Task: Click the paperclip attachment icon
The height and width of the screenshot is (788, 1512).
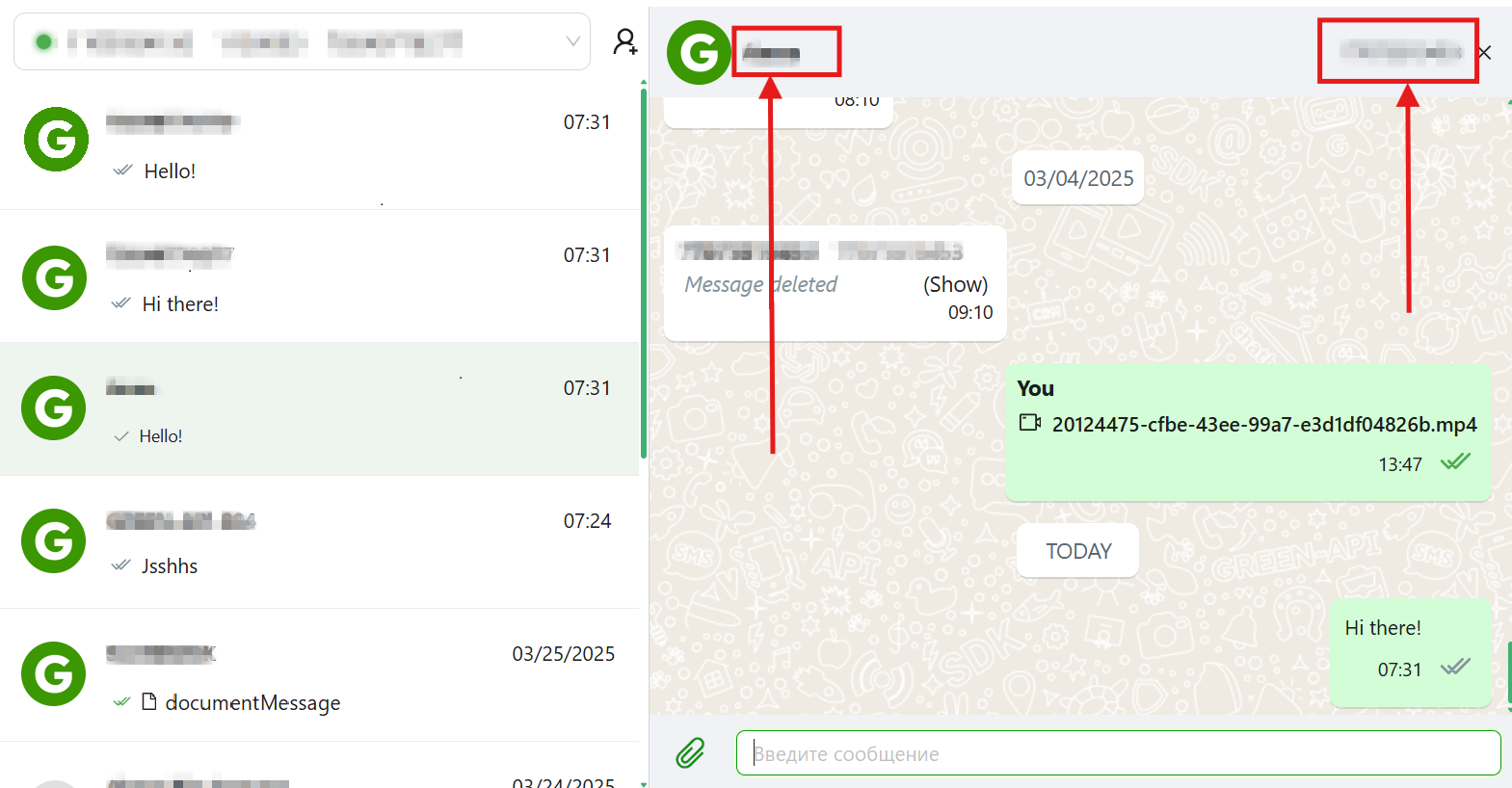Action: [x=690, y=752]
